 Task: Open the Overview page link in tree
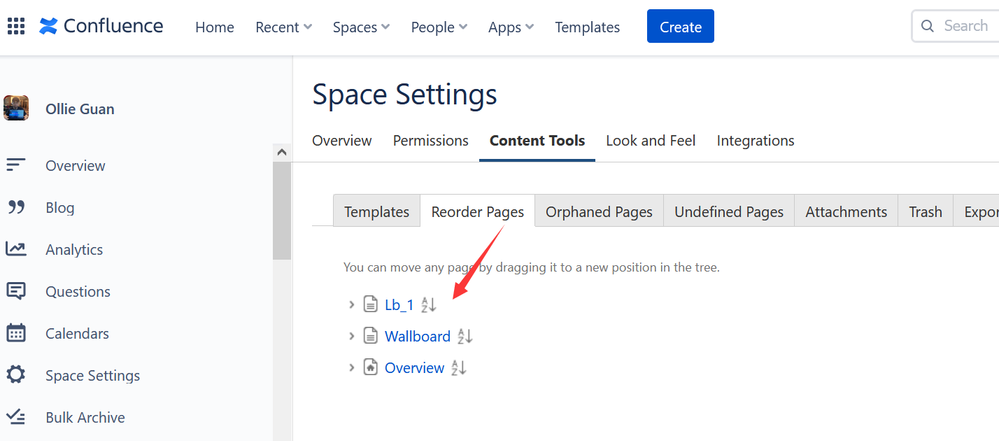coord(414,368)
